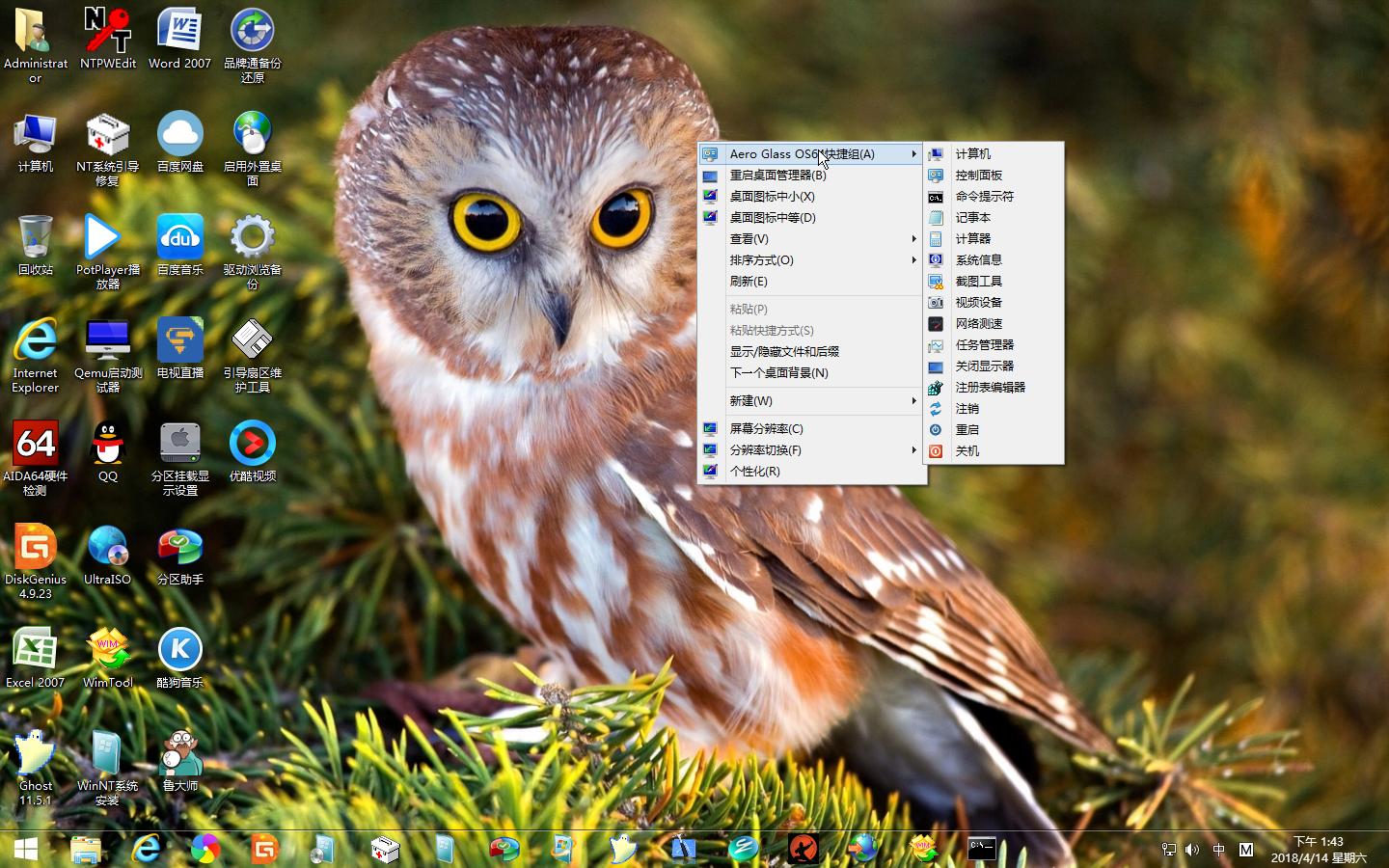Select 控制面板 in the submenu
The image size is (1389, 868).
(x=994, y=175)
